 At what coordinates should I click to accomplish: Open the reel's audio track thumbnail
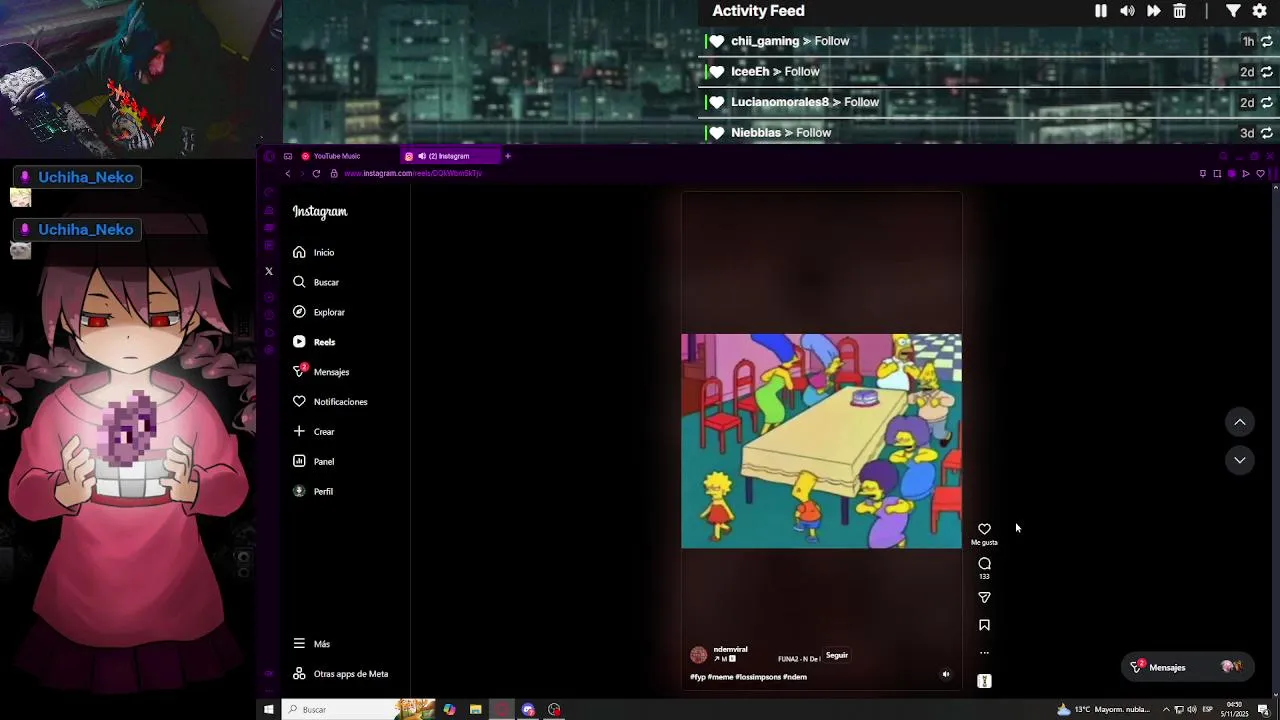pos(984,681)
